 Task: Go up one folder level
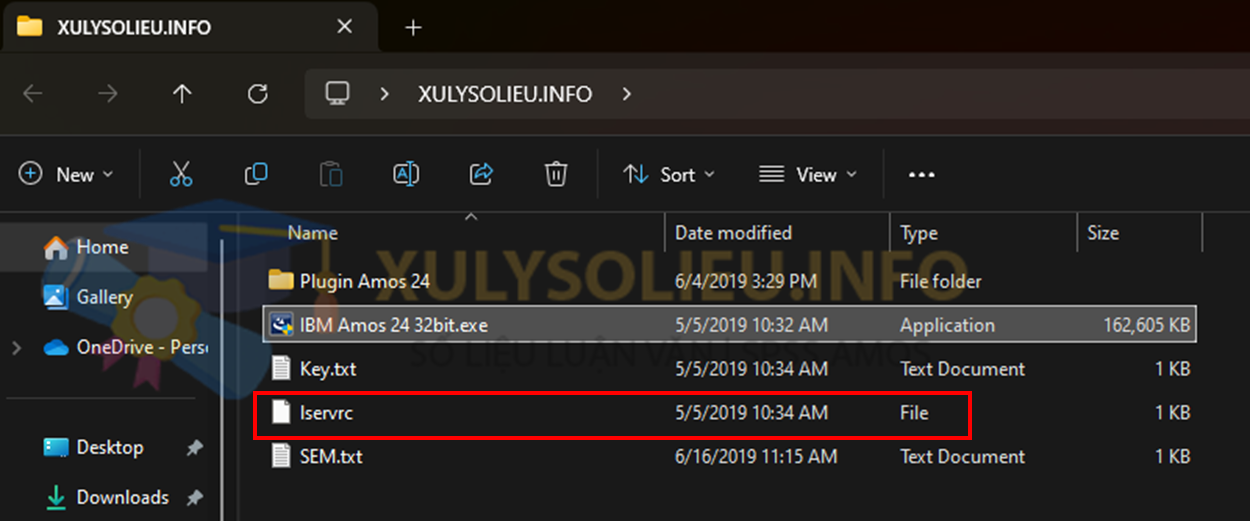tap(182, 94)
